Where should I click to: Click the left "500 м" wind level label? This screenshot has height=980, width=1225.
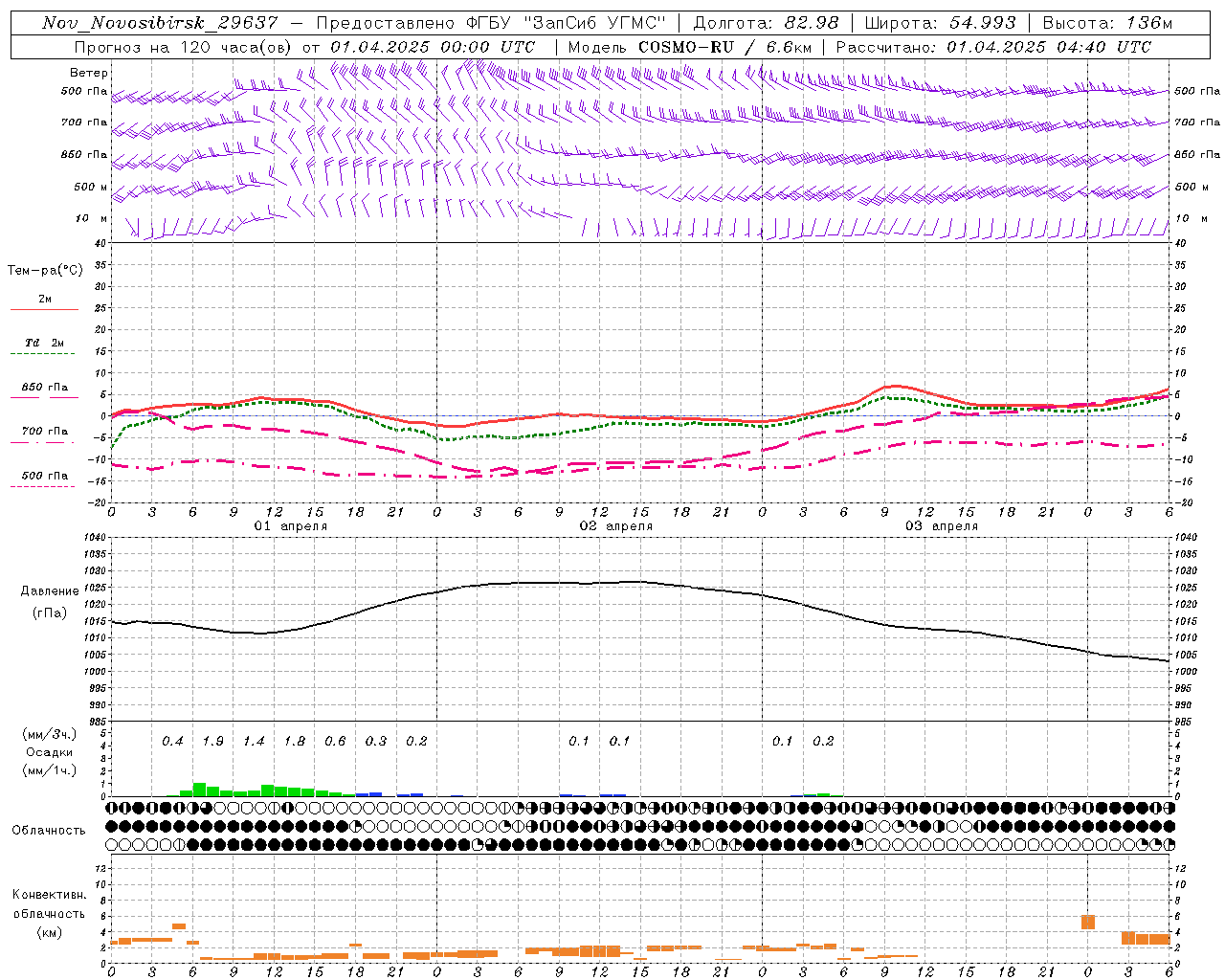point(91,187)
